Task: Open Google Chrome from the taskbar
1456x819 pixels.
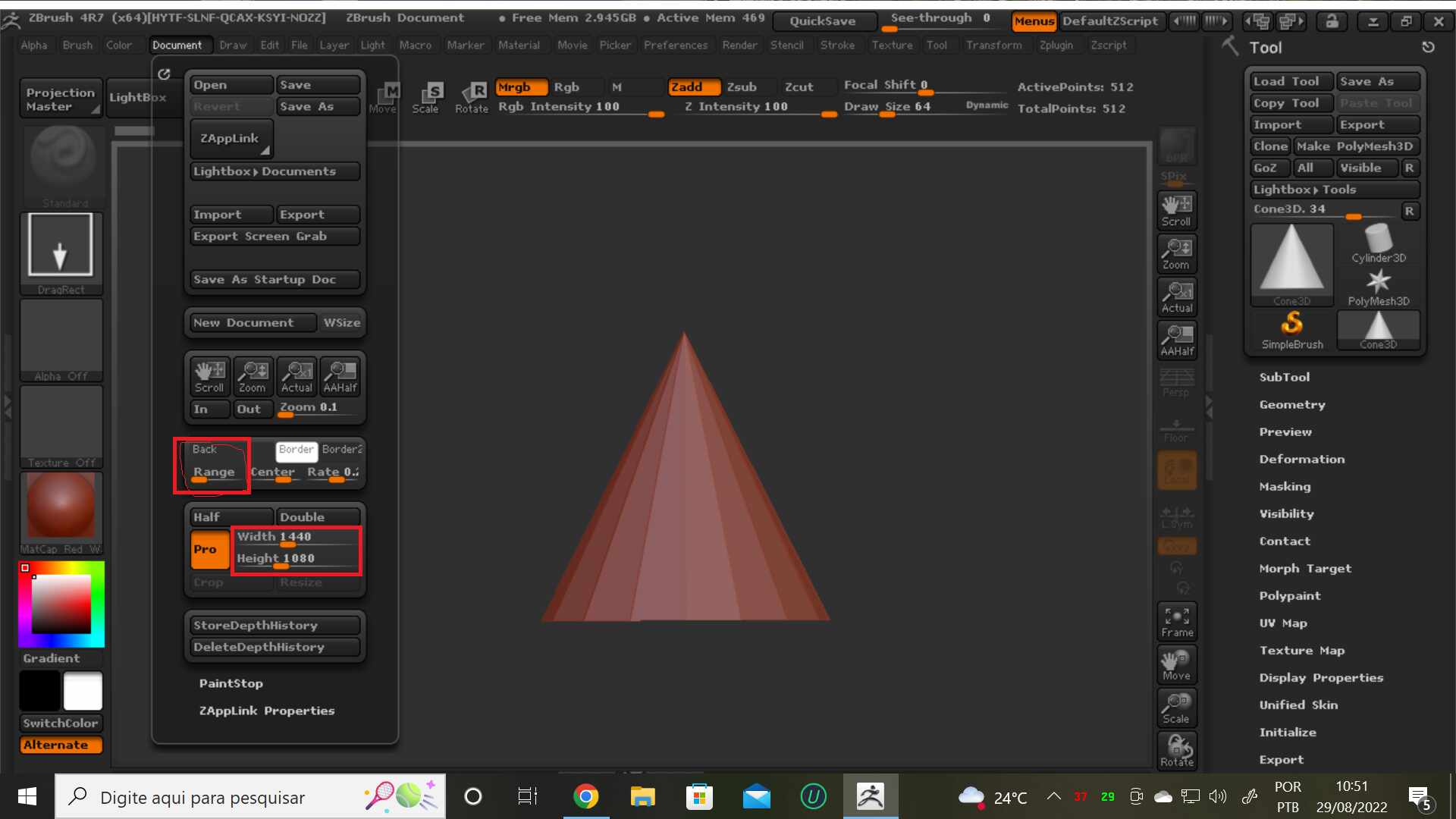Action: click(585, 796)
